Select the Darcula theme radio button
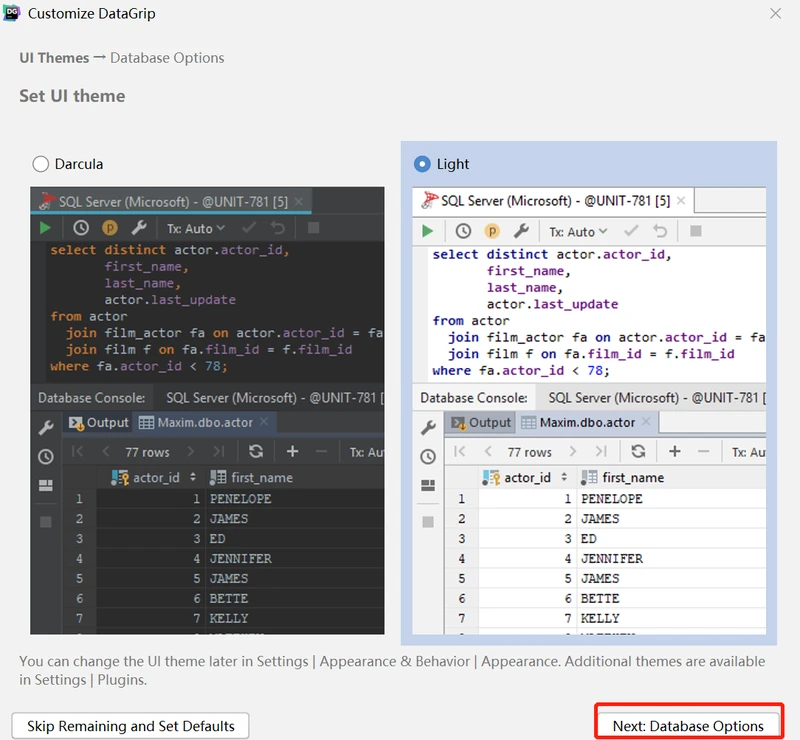Image resolution: width=800 pixels, height=740 pixels. pos(41,164)
